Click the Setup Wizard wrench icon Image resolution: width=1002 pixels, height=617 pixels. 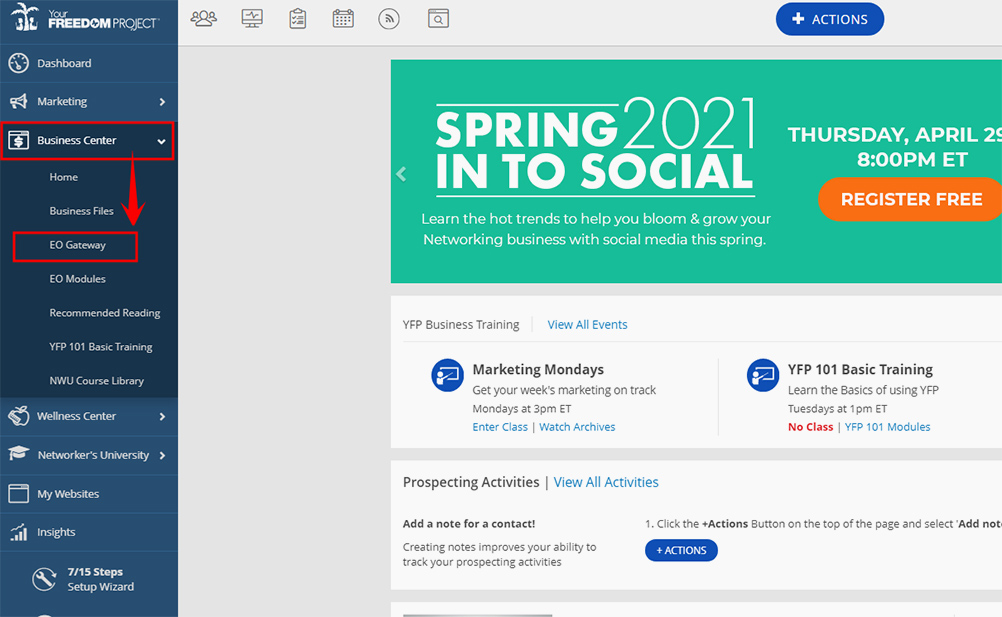coord(44,579)
